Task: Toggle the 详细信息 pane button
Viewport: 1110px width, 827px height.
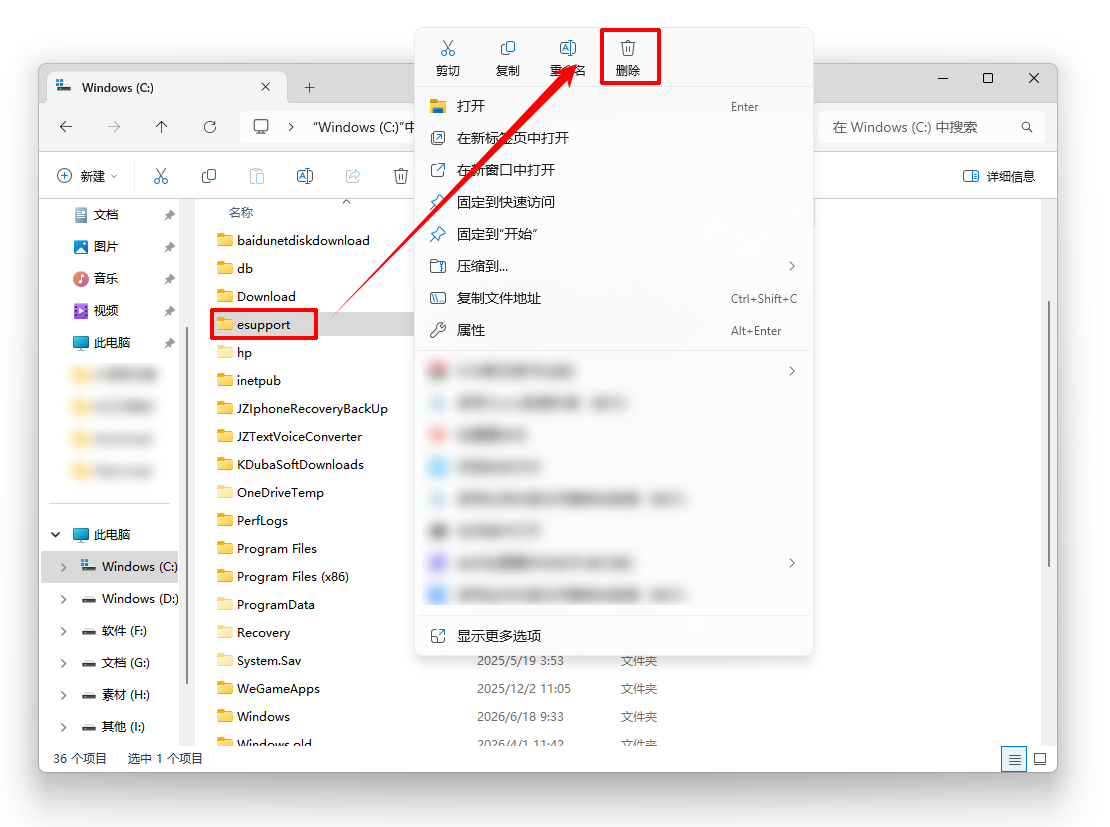Action: (999, 176)
